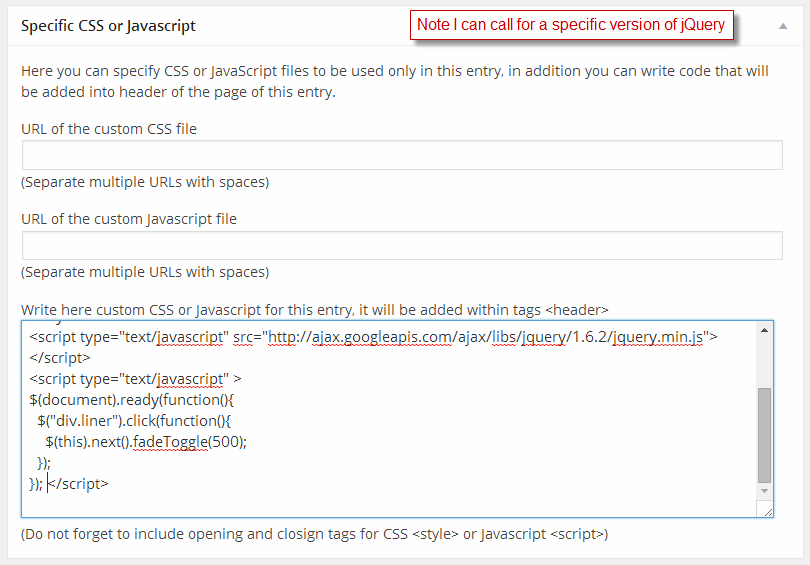Click the scrollbar track above the thumb

tap(765, 362)
